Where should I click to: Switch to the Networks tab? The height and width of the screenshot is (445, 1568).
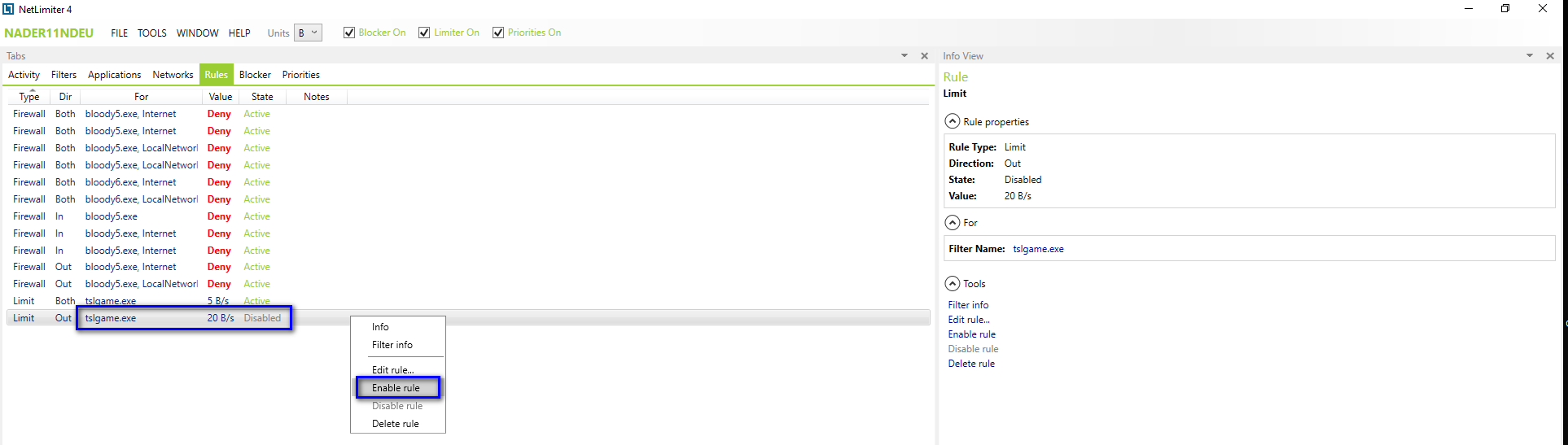pos(173,75)
